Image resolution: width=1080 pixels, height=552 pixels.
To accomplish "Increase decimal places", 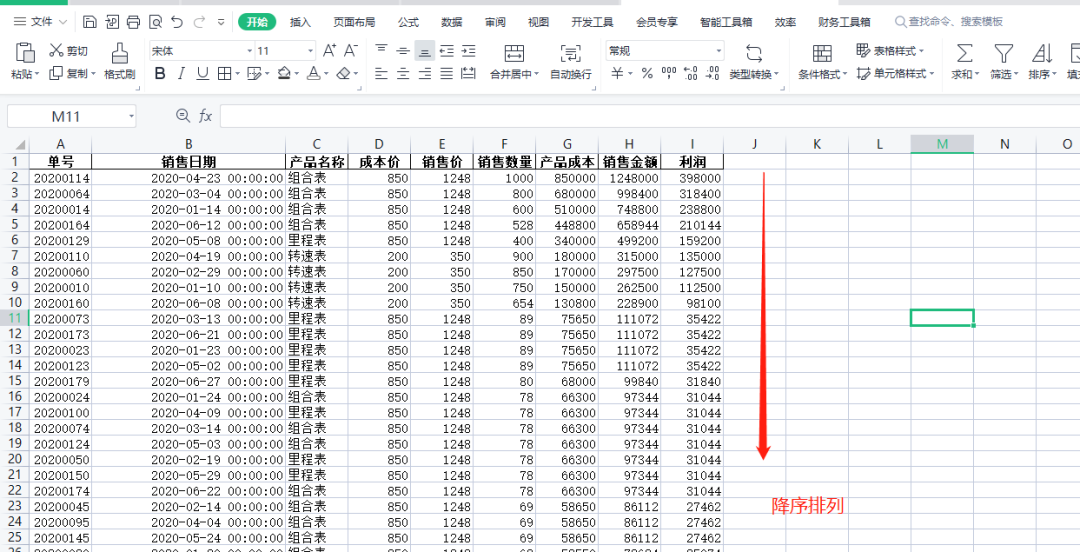I will point(691,73).
